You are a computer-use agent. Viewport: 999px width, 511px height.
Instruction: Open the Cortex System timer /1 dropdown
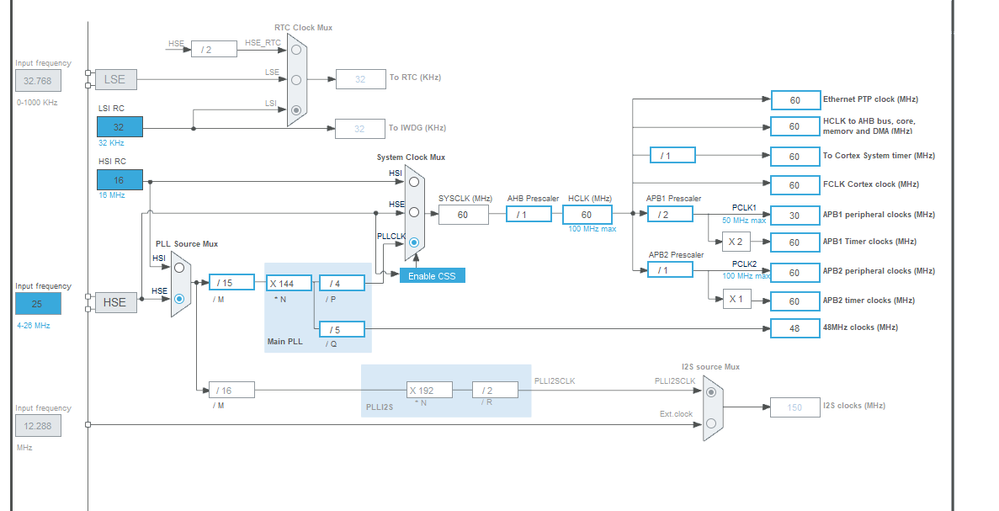pyautogui.click(x=673, y=155)
